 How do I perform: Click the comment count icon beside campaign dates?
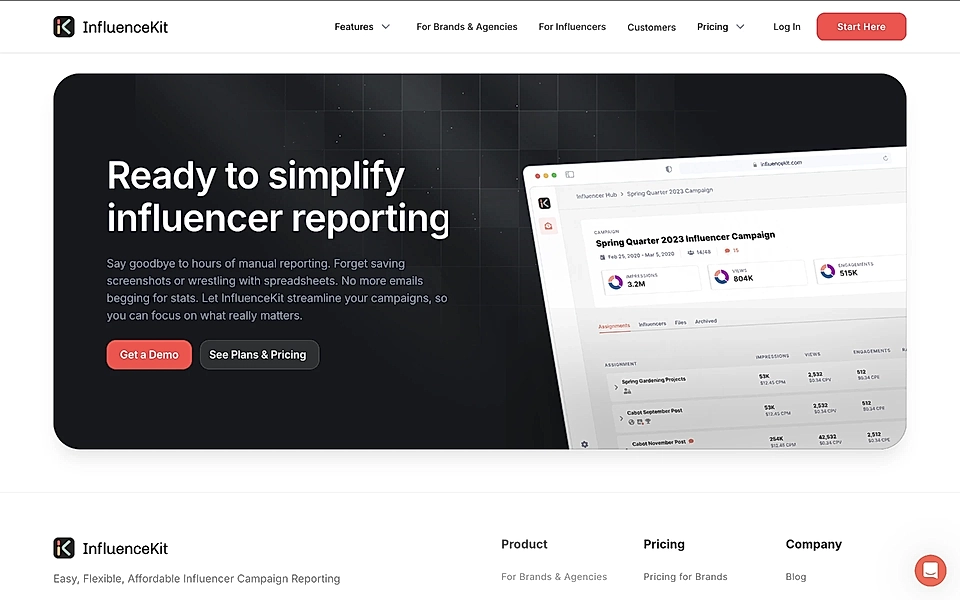pyautogui.click(x=728, y=250)
